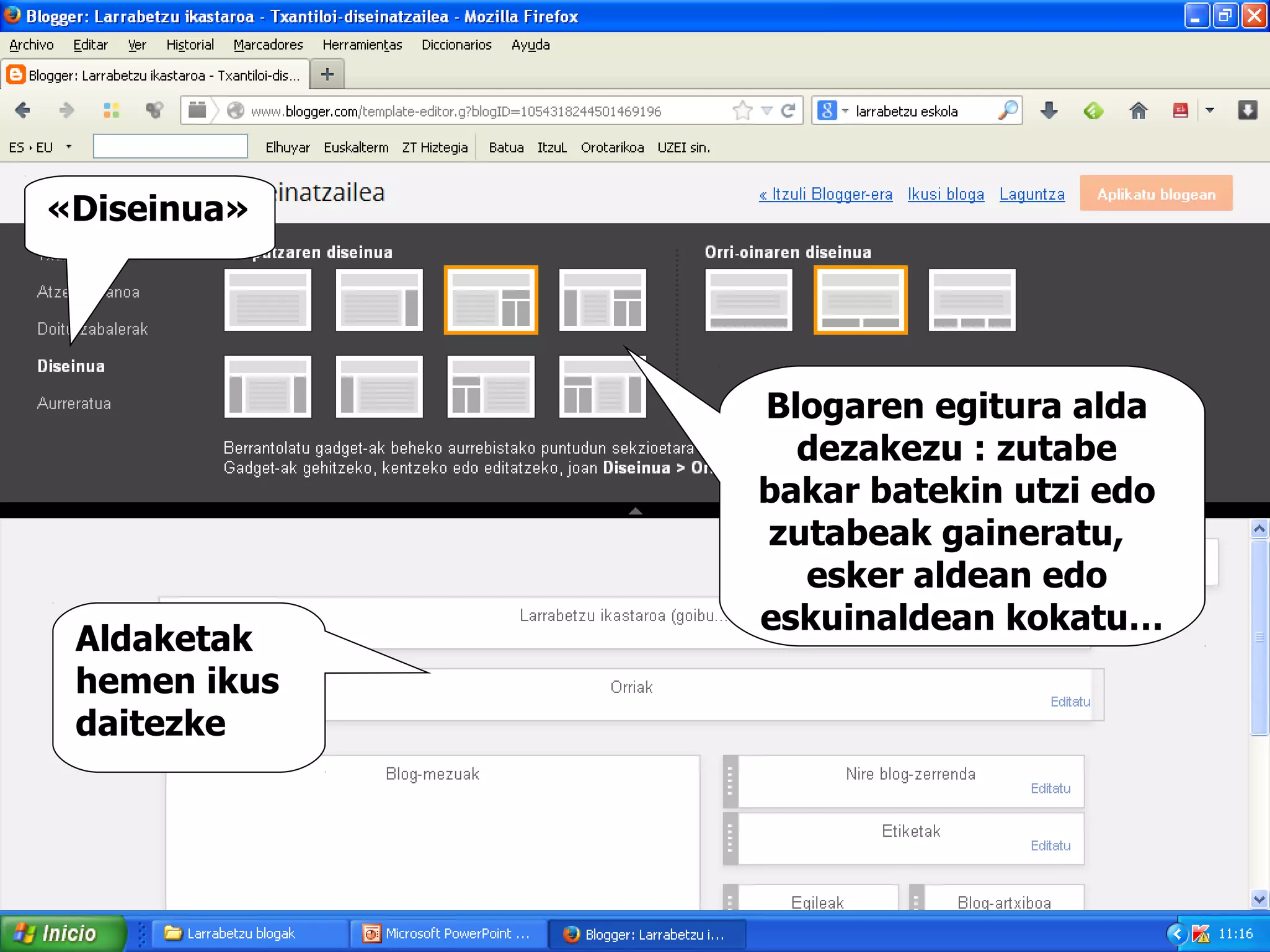Select highlighted body layout with split right sidebar

(x=491, y=300)
